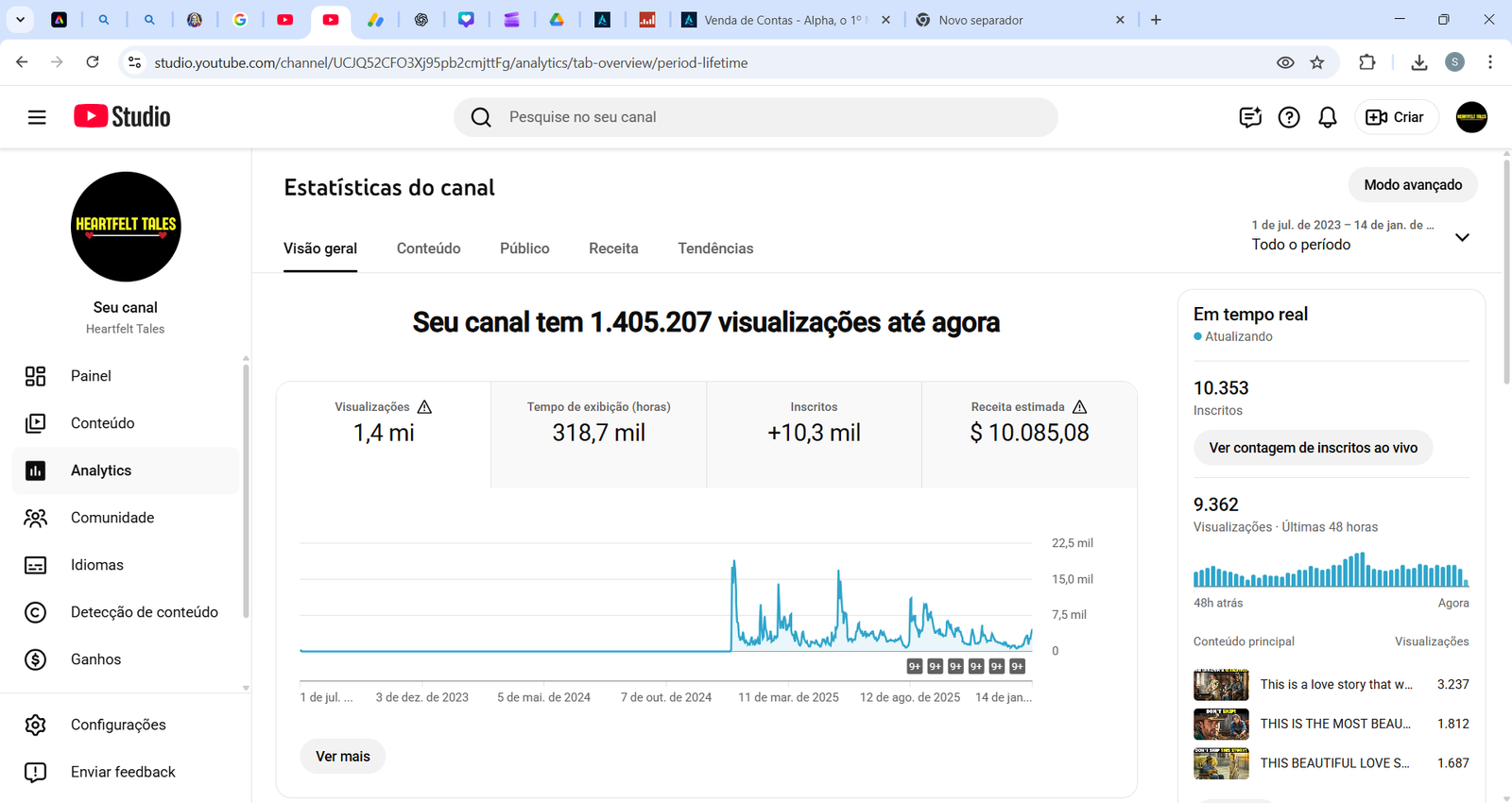
Task: Expand the date range dropdown Todo o período
Action: 1361,236
